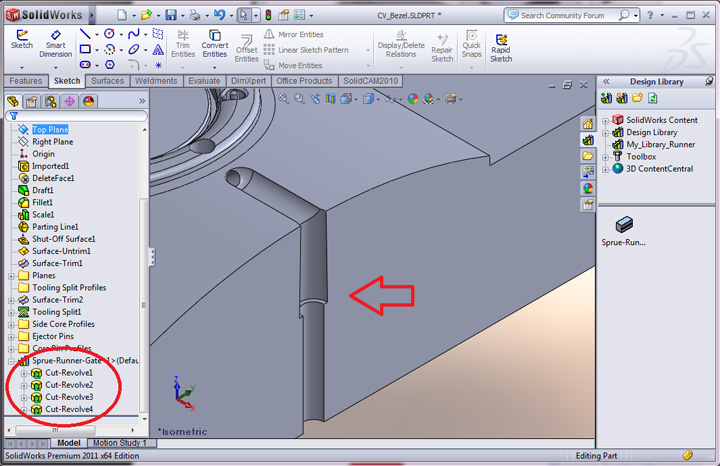The height and width of the screenshot is (466, 720).
Task: Switch to the Surfaces tab
Action: [x=107, y=81]
